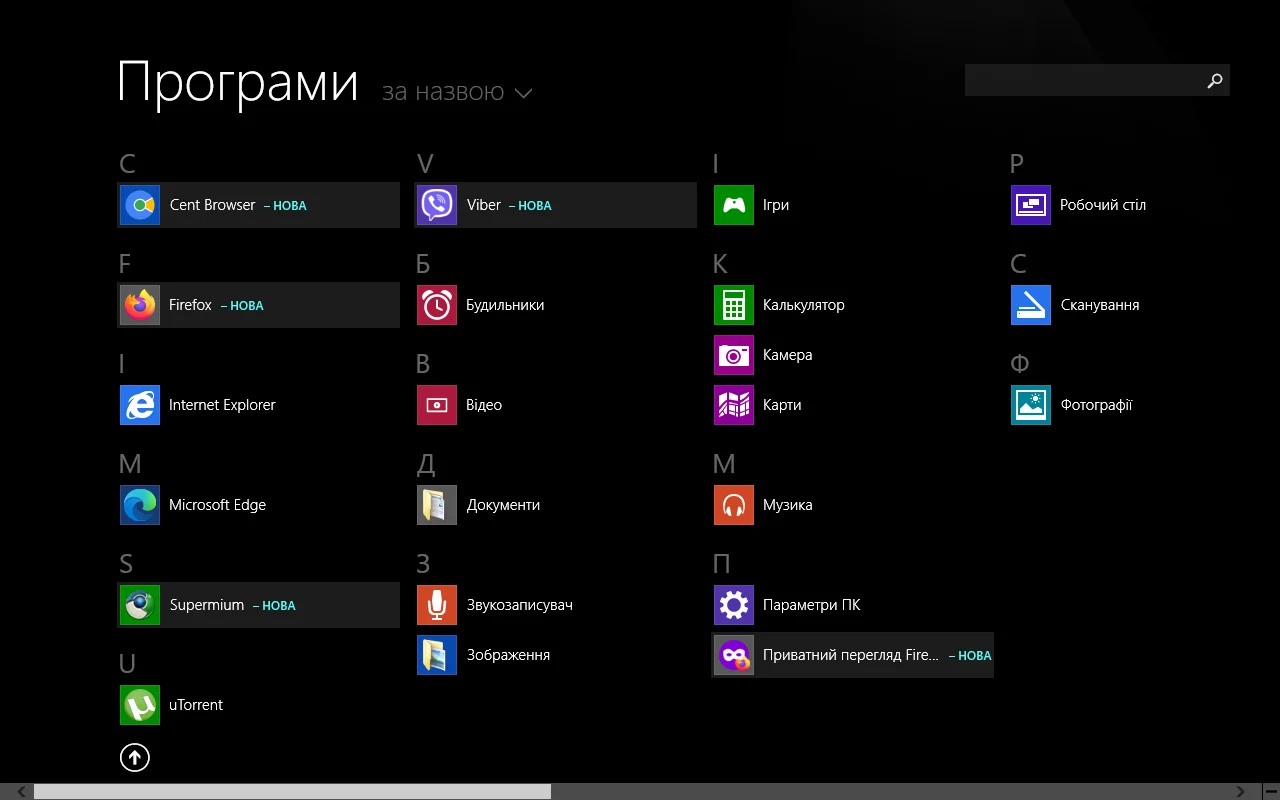The width and height of the screenshot is (1280, 800).
Task: Open the Калькулятор app icon
Action: 734,305
